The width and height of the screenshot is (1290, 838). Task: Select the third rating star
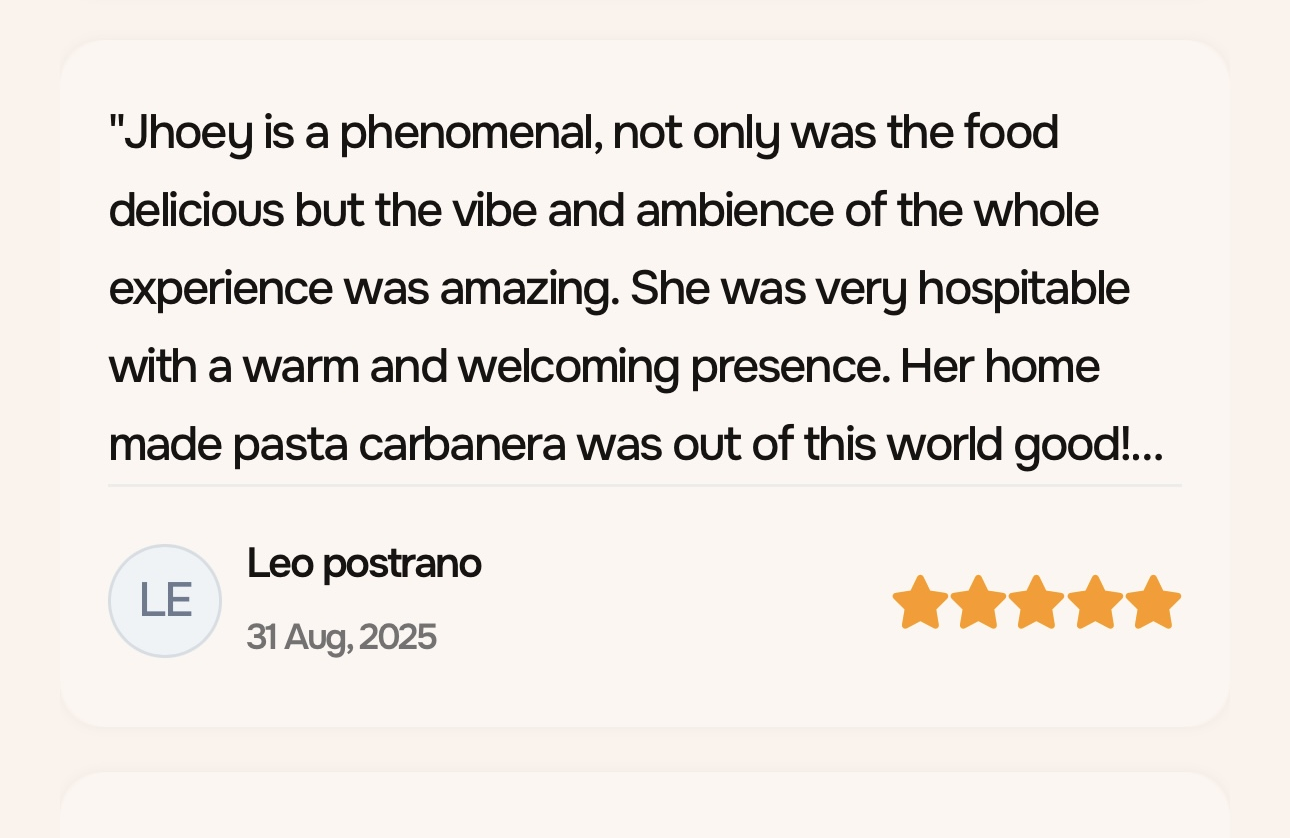pyautogui.click(x=1036, y=602)
